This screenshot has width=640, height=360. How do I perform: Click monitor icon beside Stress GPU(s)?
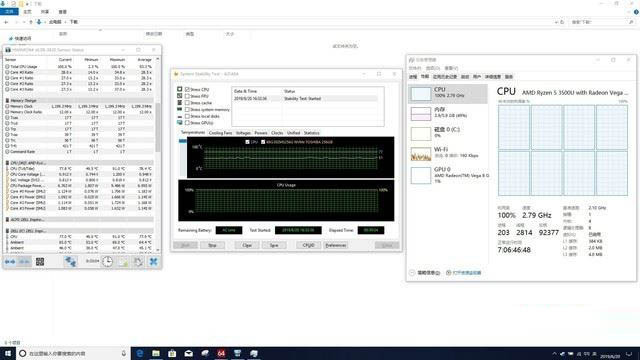tap(180, 122)
